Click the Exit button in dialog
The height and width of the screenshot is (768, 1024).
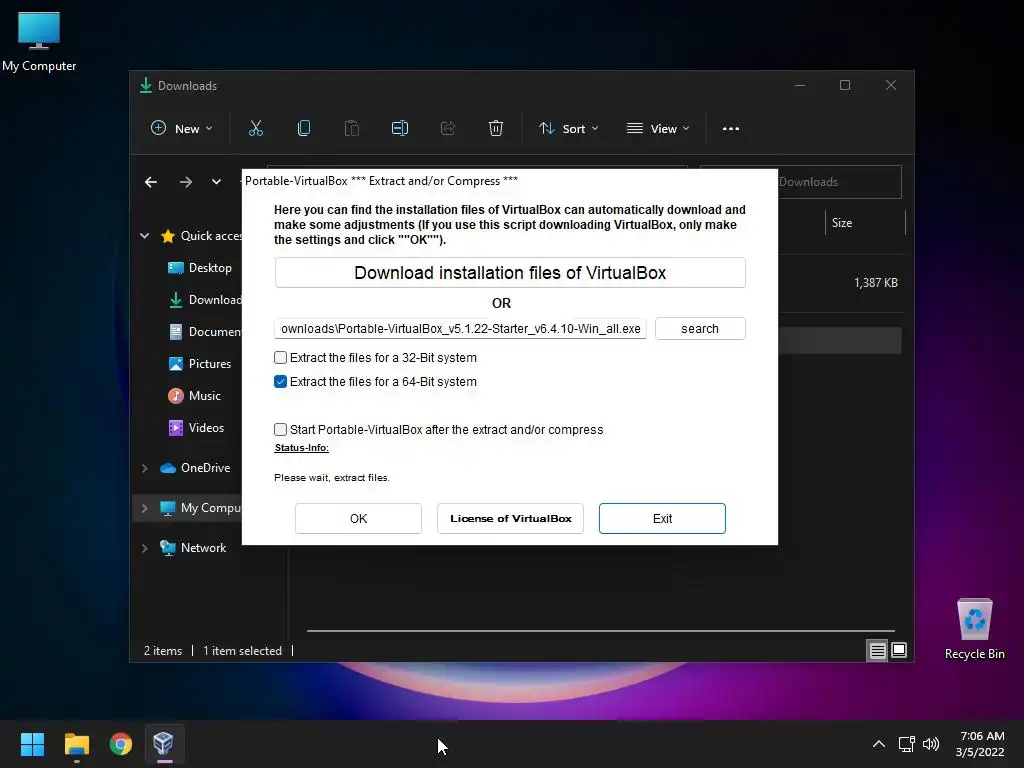[x=662, y=519]
